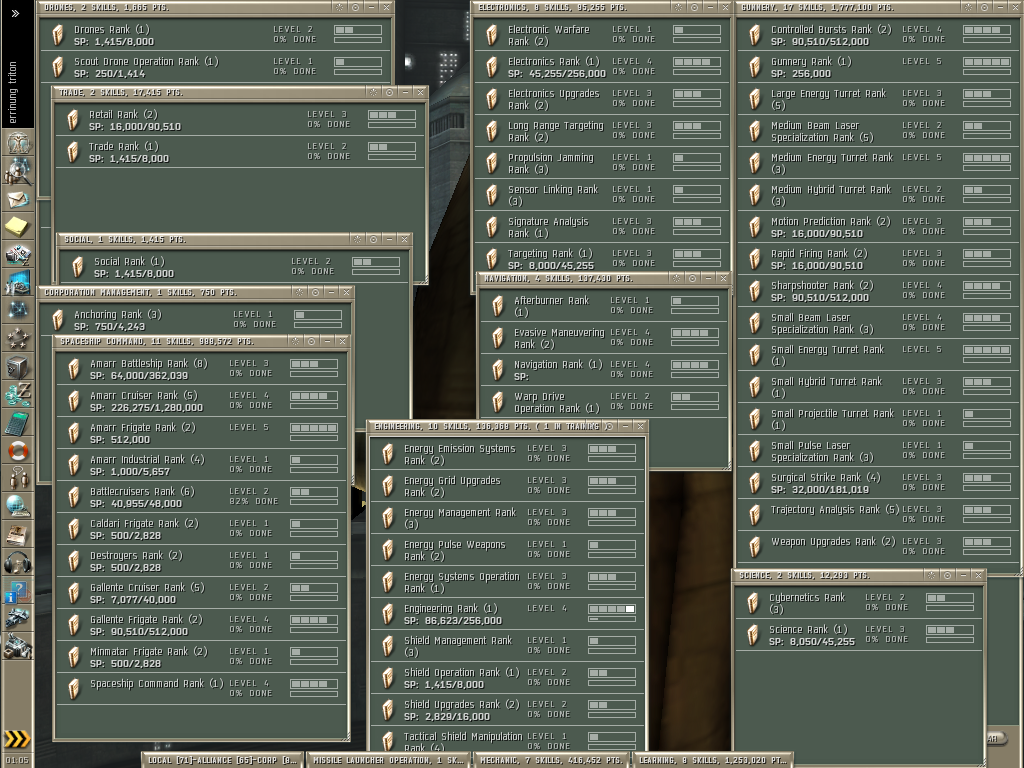This screenshot has height=768, width=1024.
Task: Toggle the pin circle on Social window
Action: [374, 239]
